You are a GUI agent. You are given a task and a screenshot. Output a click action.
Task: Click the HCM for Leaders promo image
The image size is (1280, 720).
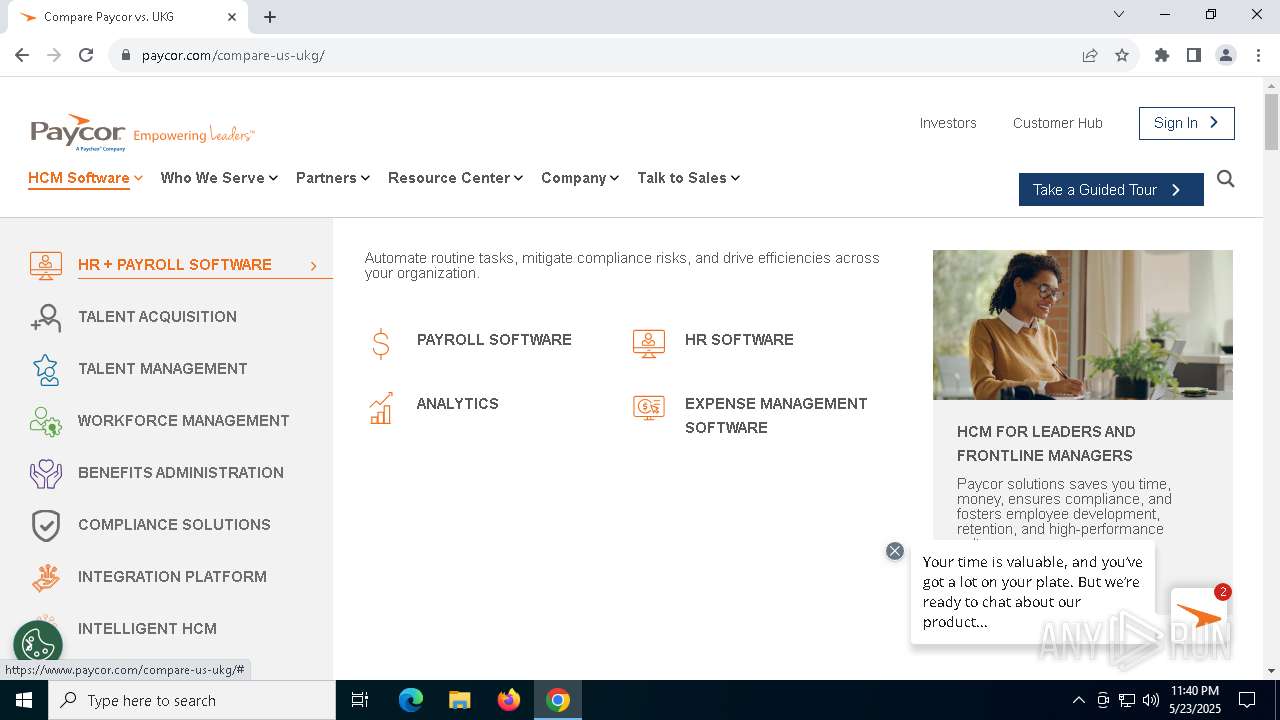(x=1083, y=325)
